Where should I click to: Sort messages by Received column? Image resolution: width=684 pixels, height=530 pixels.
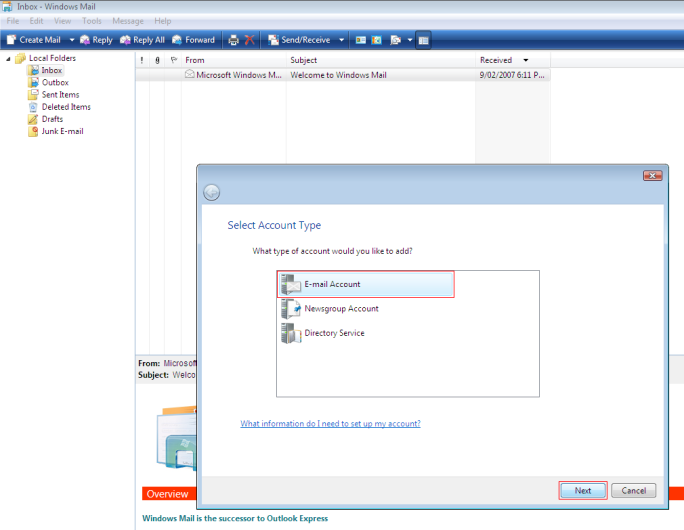tap(513, 60)
